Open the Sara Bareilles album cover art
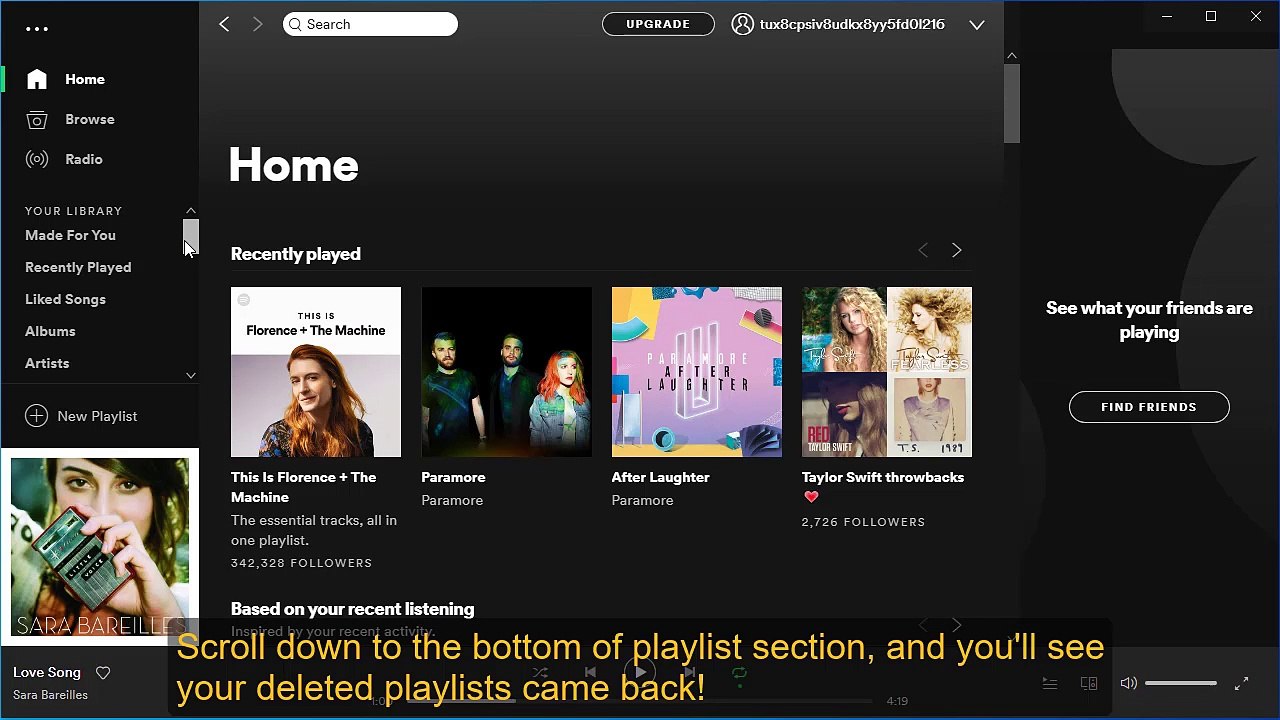1280x720 pixels. click(x=100, y=547)
